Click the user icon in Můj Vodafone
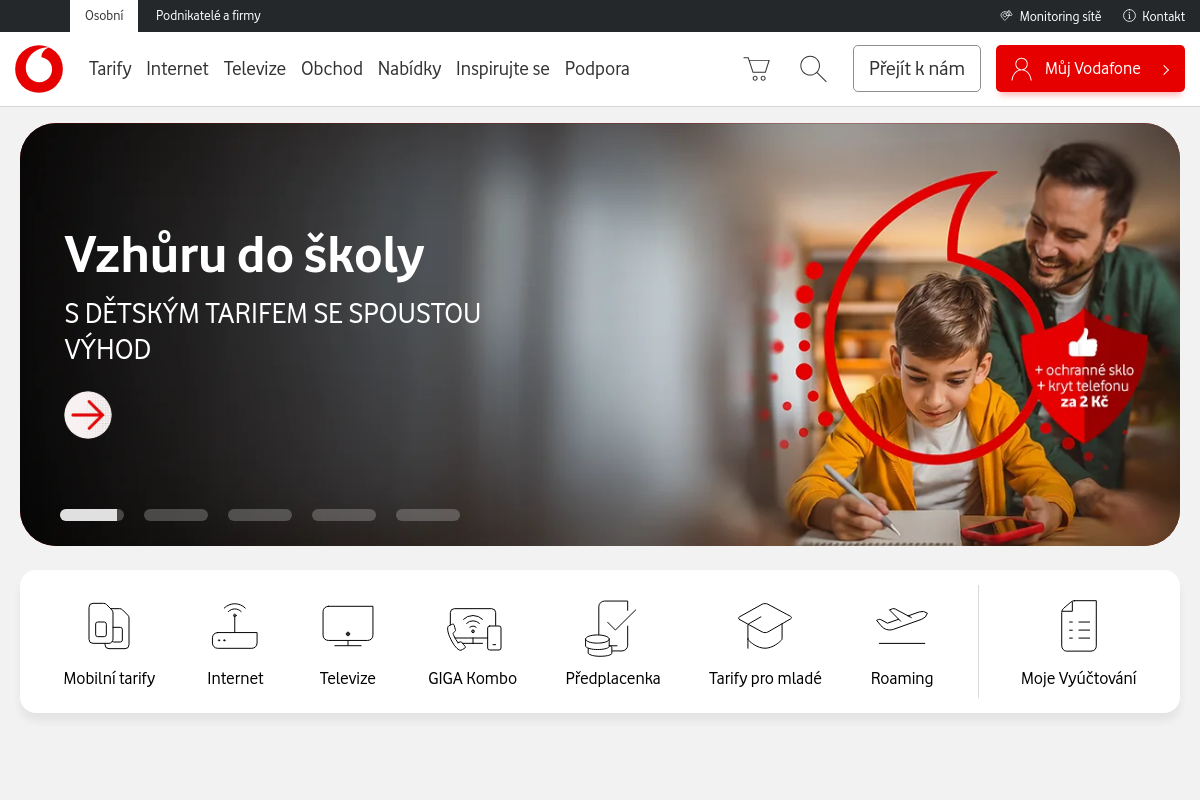Image resolution: width=1200 pixels, height=800 pixels. 1021,69
